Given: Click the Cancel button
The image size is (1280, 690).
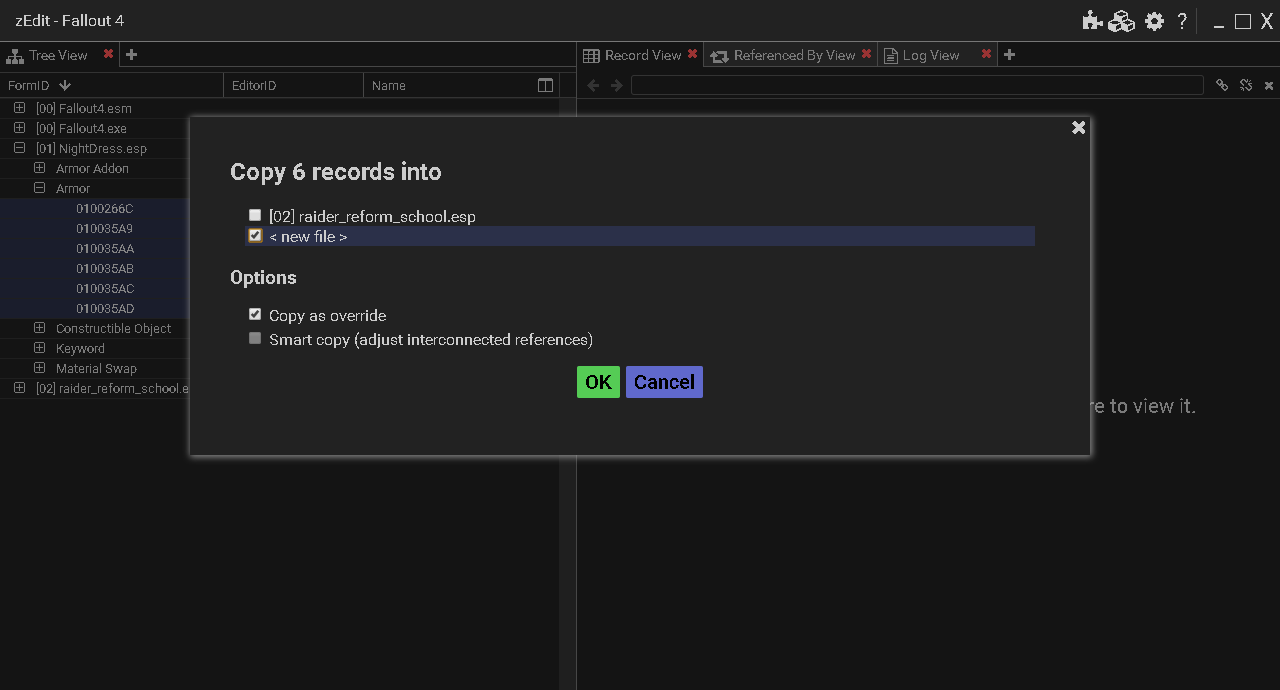Looking at the screenshot, I should [x=664, y=382].
